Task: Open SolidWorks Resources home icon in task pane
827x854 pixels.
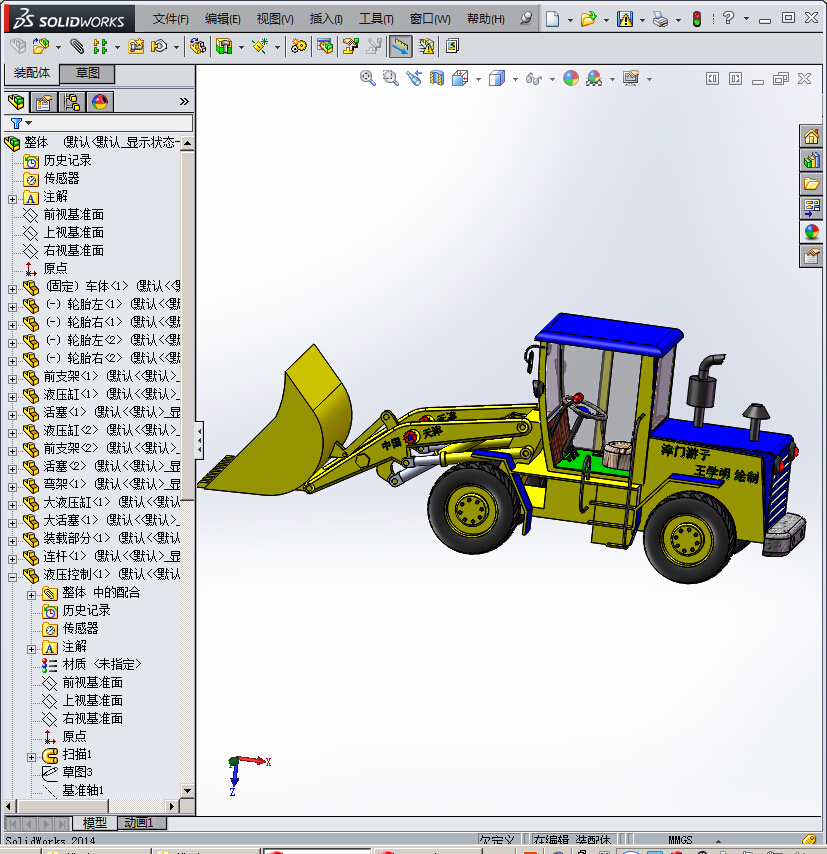Action: pos(811,136)
